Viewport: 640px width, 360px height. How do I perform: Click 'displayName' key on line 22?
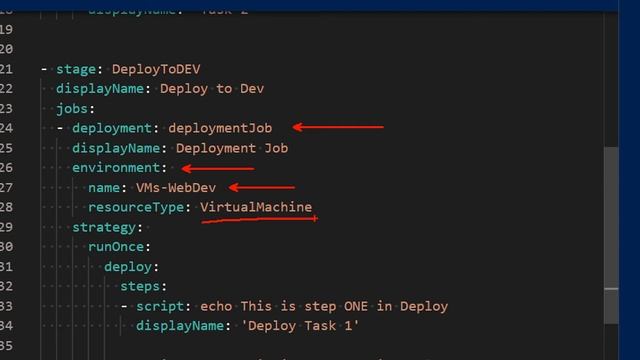100,89
